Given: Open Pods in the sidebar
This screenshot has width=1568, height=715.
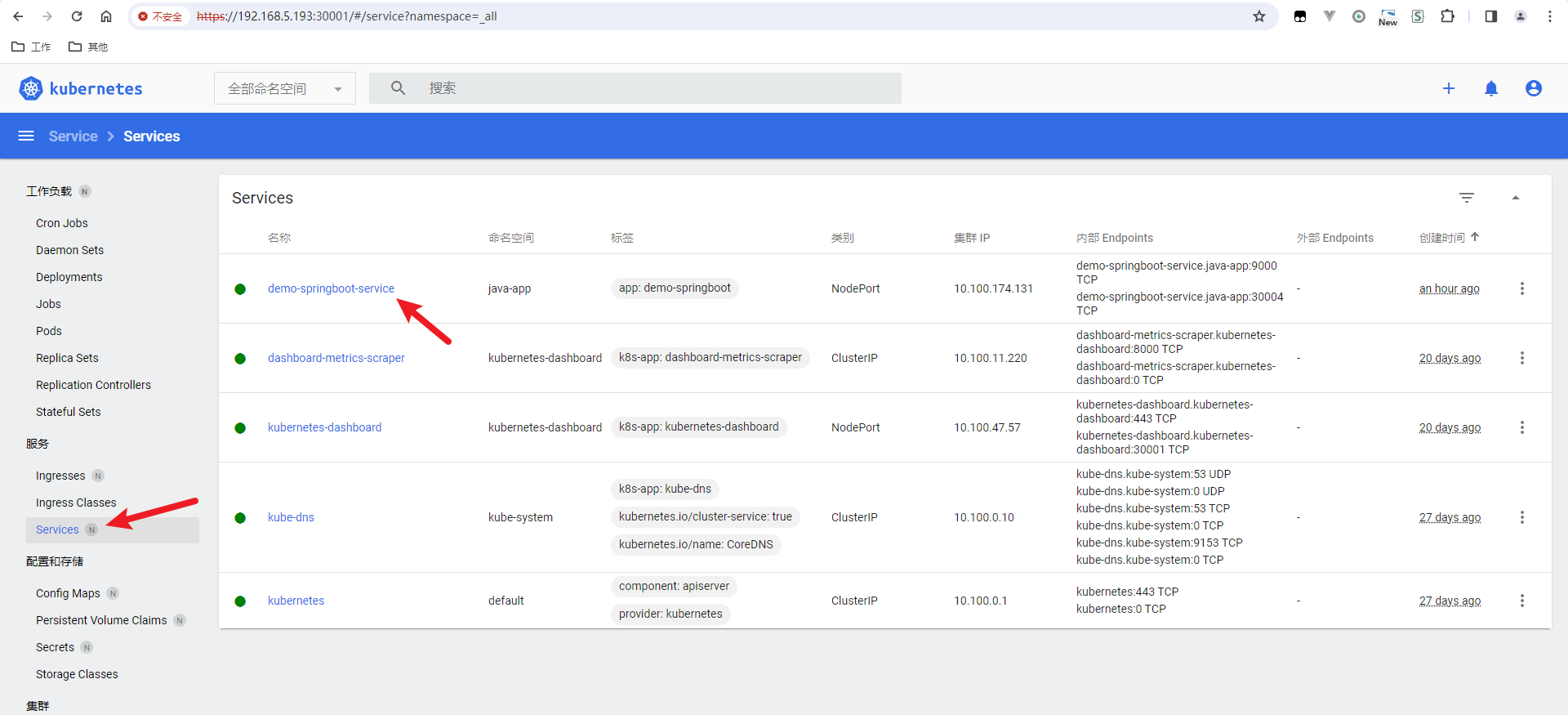Looking at the screenshot, I should click(49, 331).
